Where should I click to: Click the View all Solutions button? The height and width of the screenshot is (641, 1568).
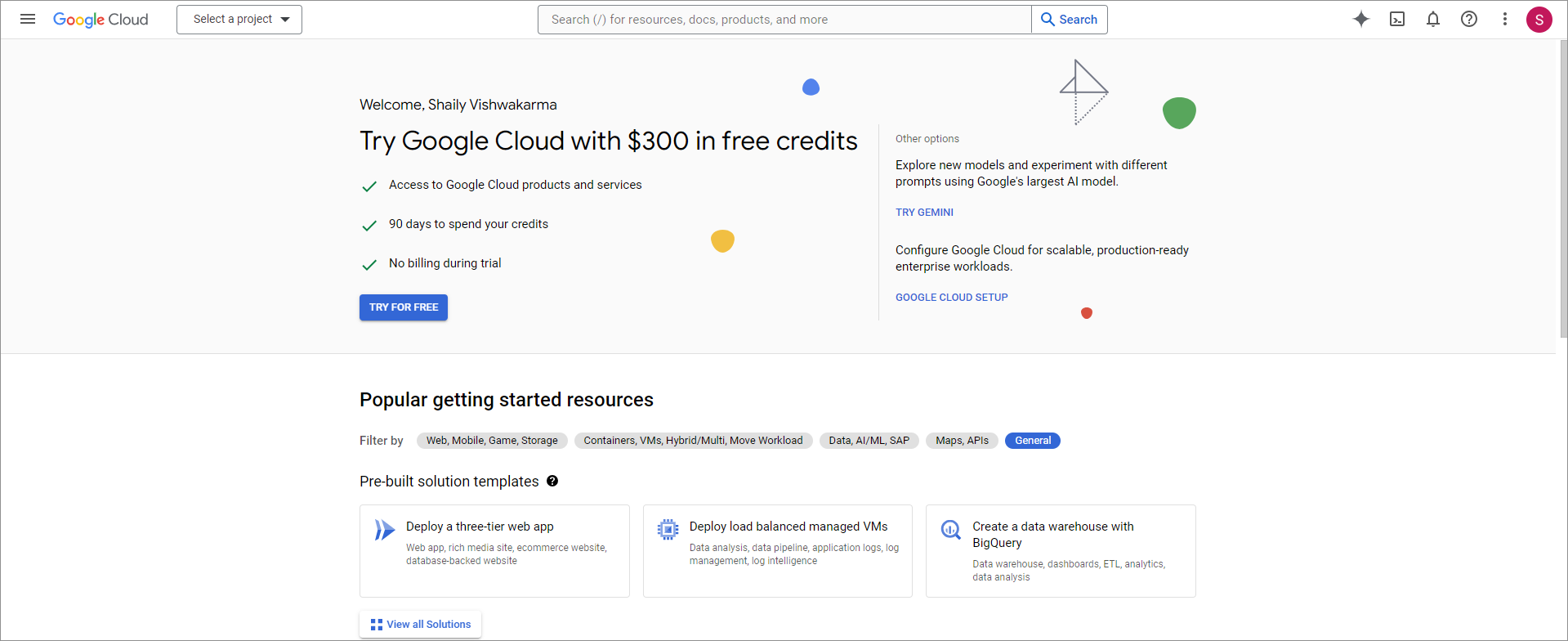[420, 624]
